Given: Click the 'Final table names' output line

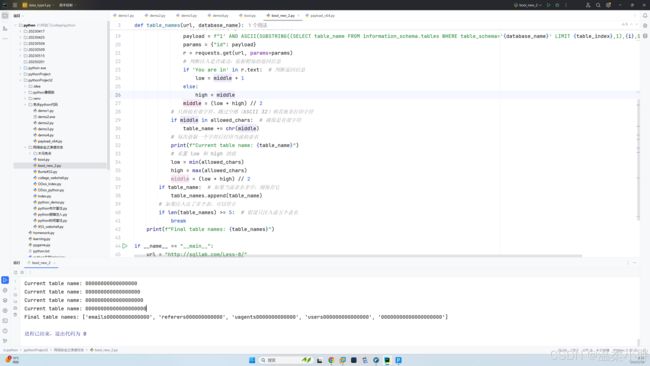Looking at the screenshot, I should pos(236,317).
